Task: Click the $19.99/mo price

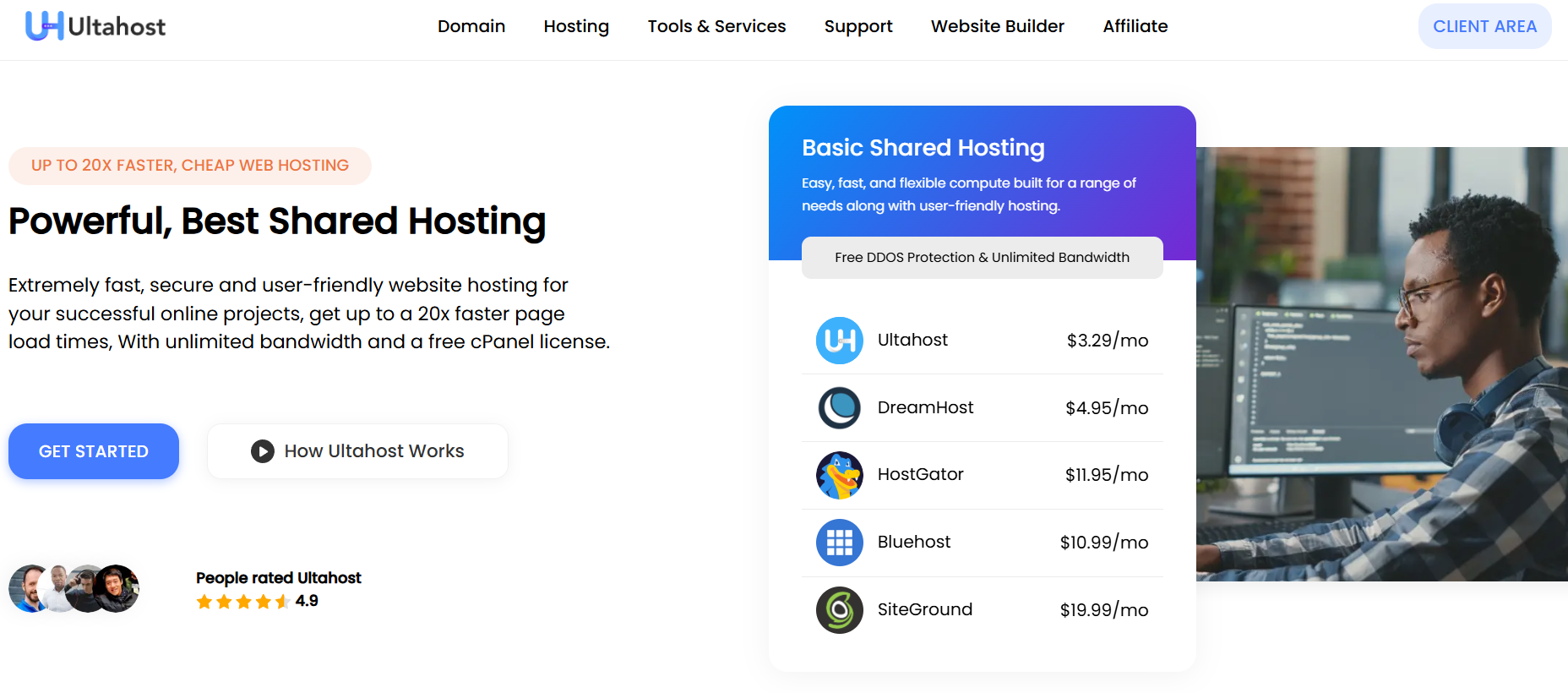Action: [1104, 610]
